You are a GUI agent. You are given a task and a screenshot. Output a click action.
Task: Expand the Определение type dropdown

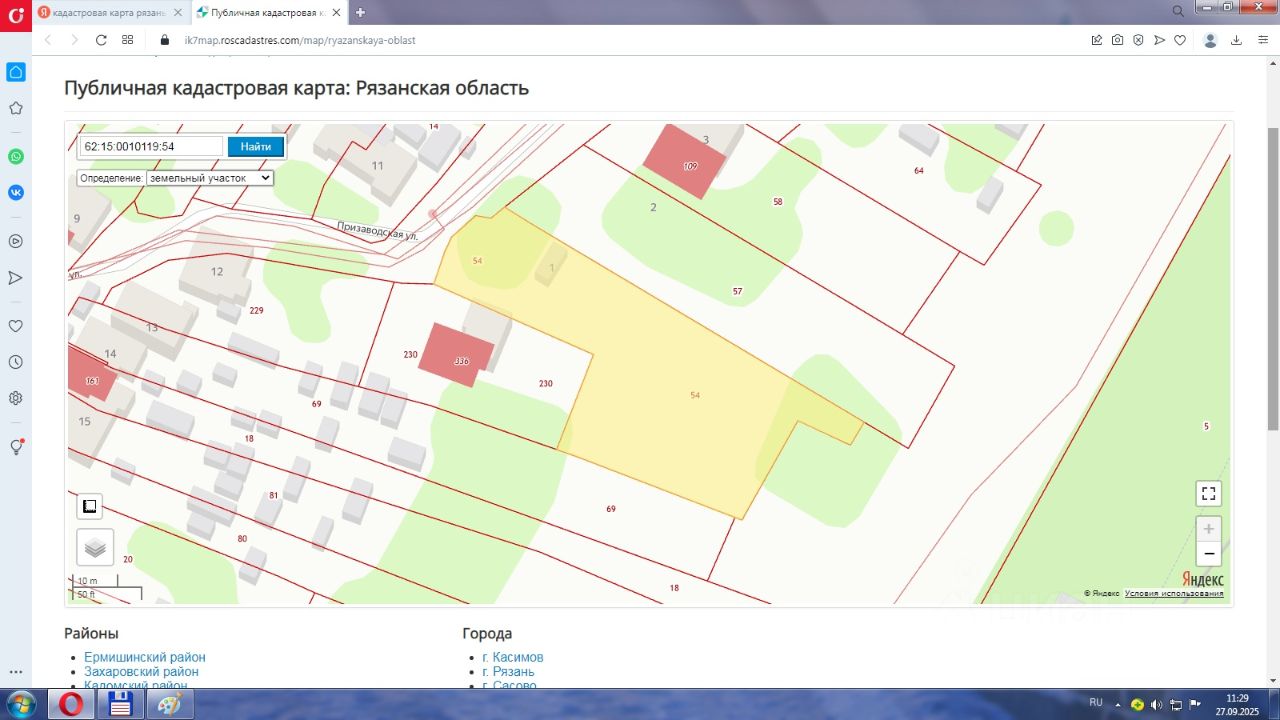[x=209, y=178]
